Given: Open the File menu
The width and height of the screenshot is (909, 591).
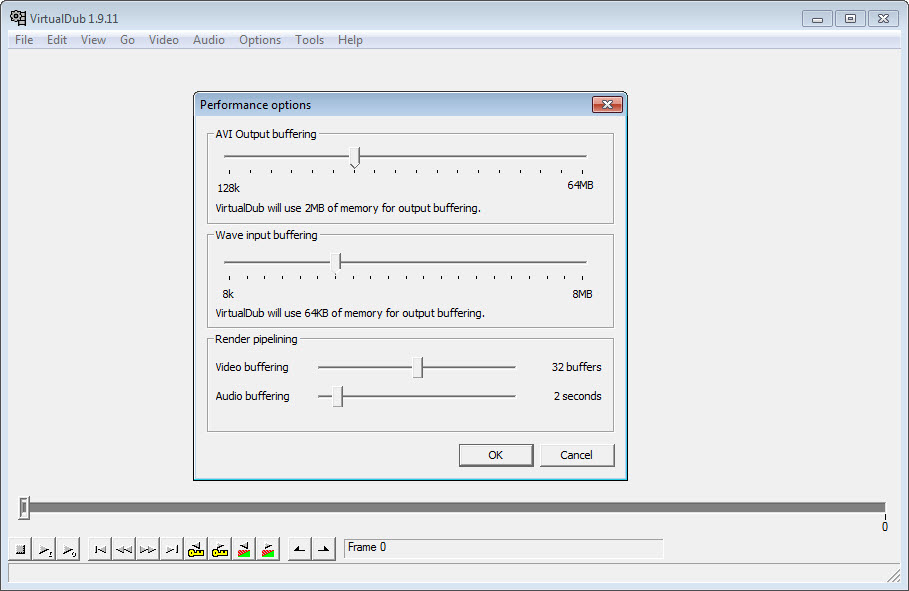Looking at the screenshot, I should point(24,40).
